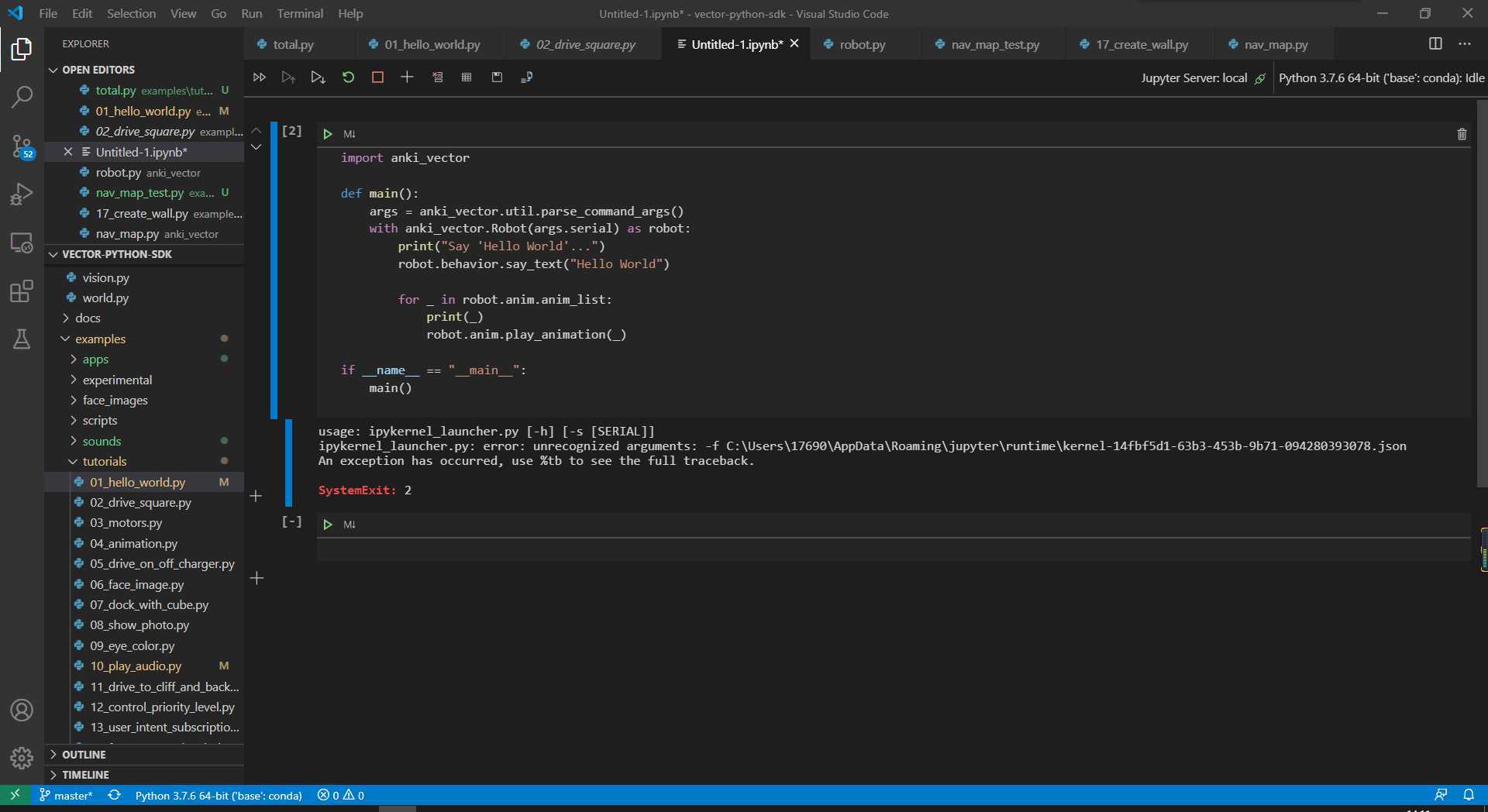The width and height of the screenshot is (1488, 812).
Task: Open the Test (flask) view
Action: pyautogui.click(x=22, y=339)
